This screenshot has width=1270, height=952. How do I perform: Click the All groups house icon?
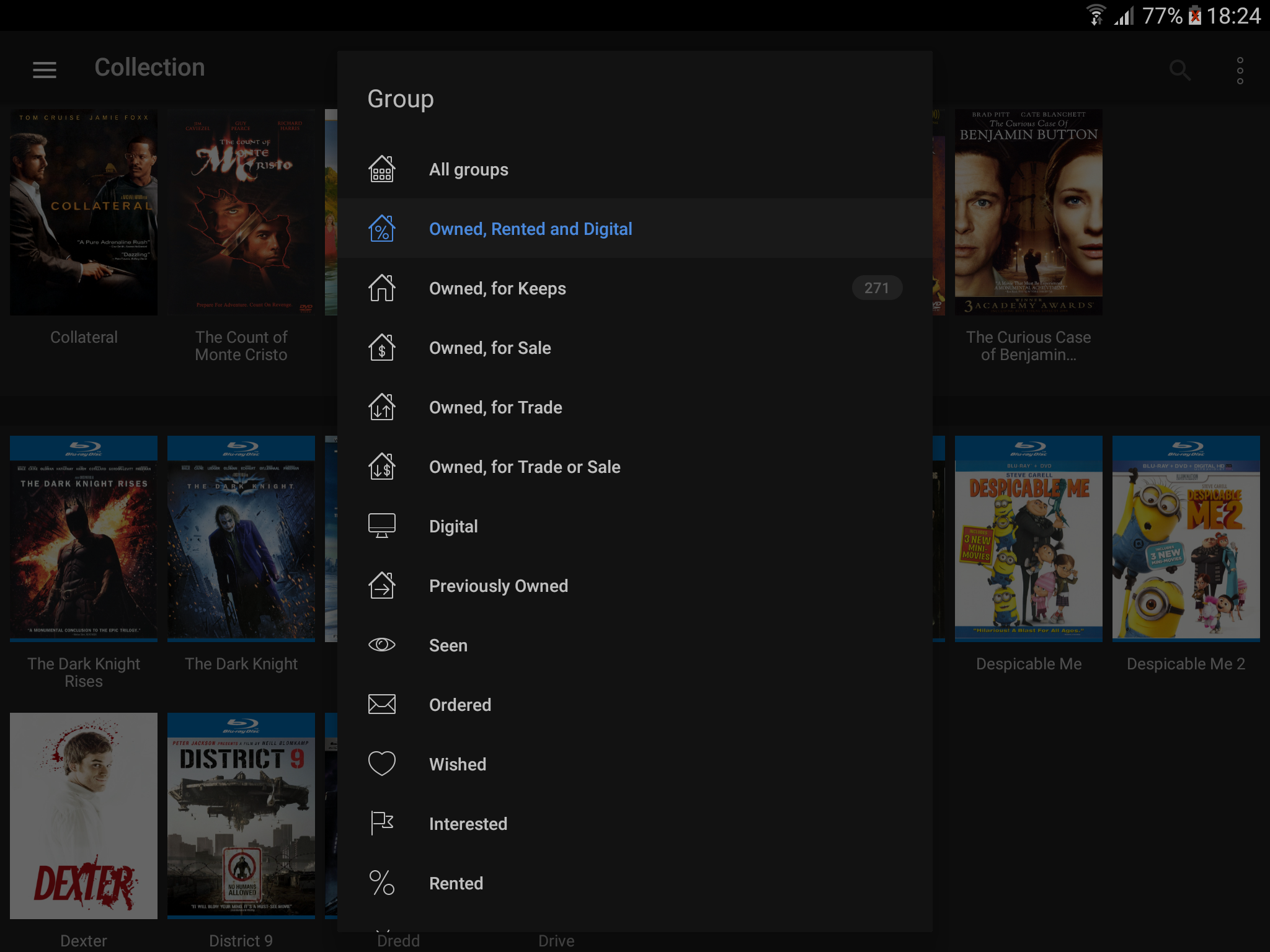coord(382,169)
